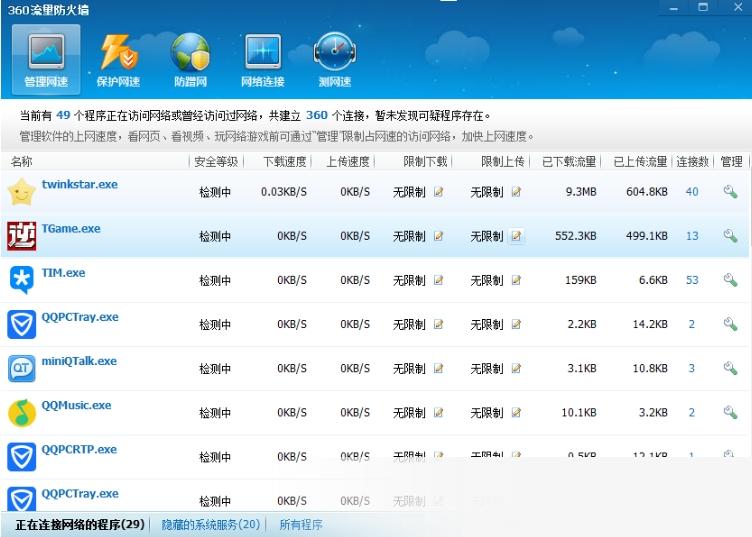Viewport: 752px width, 537px height.
Task: Open TGame.exe program name link
Action: click(71, 228)
